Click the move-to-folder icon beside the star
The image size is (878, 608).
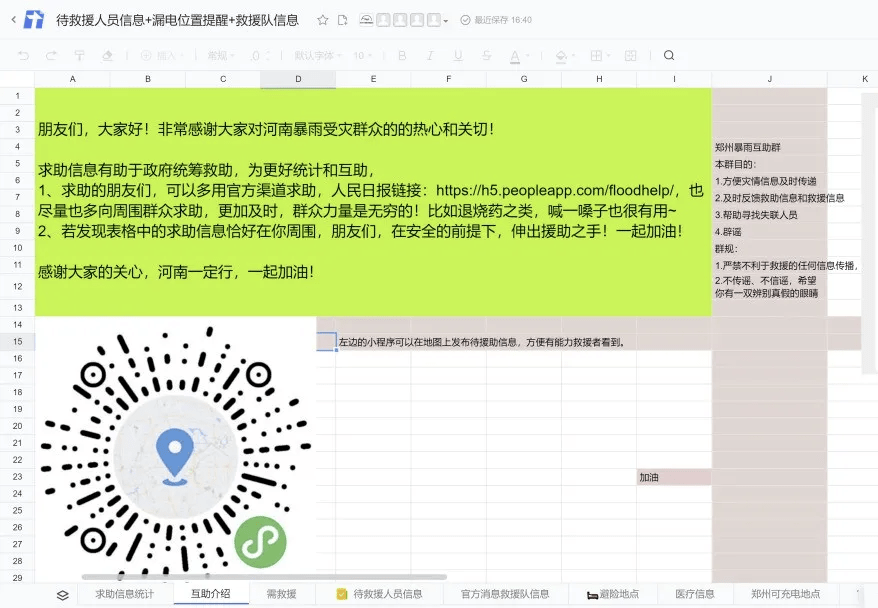click(343, 20)
